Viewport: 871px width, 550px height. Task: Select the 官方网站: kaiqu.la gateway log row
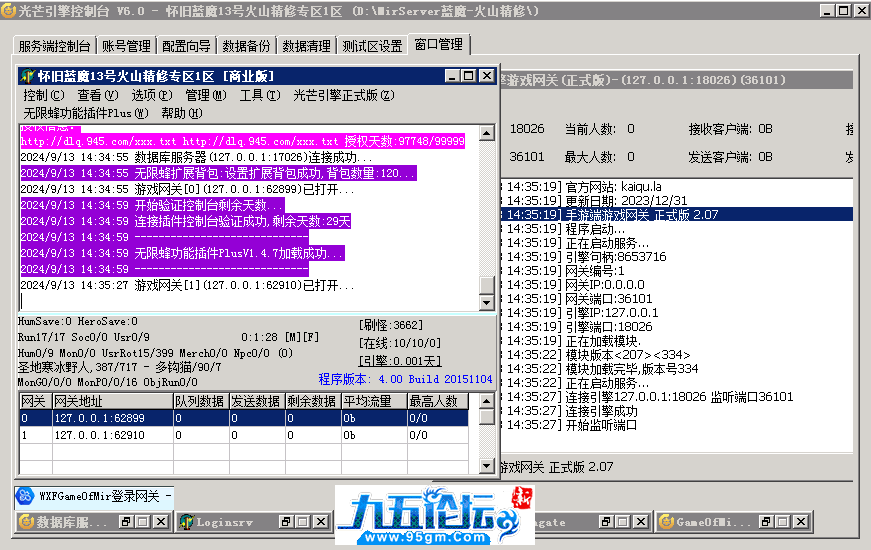[677, 187]
